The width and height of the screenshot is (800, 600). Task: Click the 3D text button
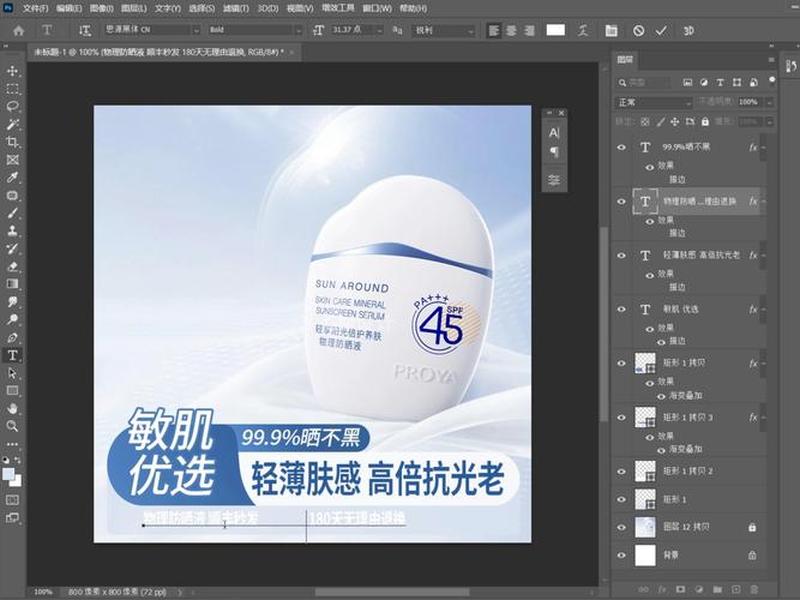[x=688, y=31]
